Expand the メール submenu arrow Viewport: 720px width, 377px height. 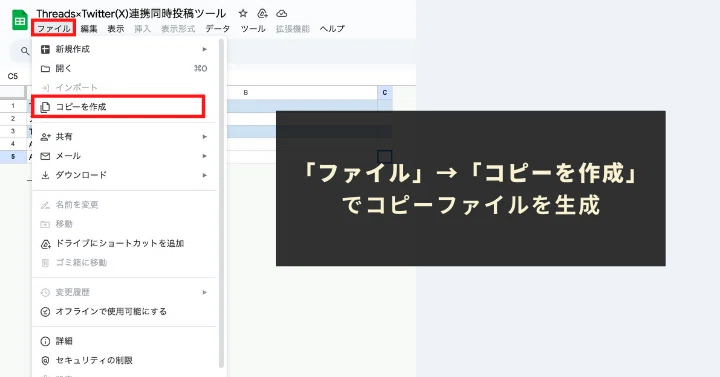point(205,156)
